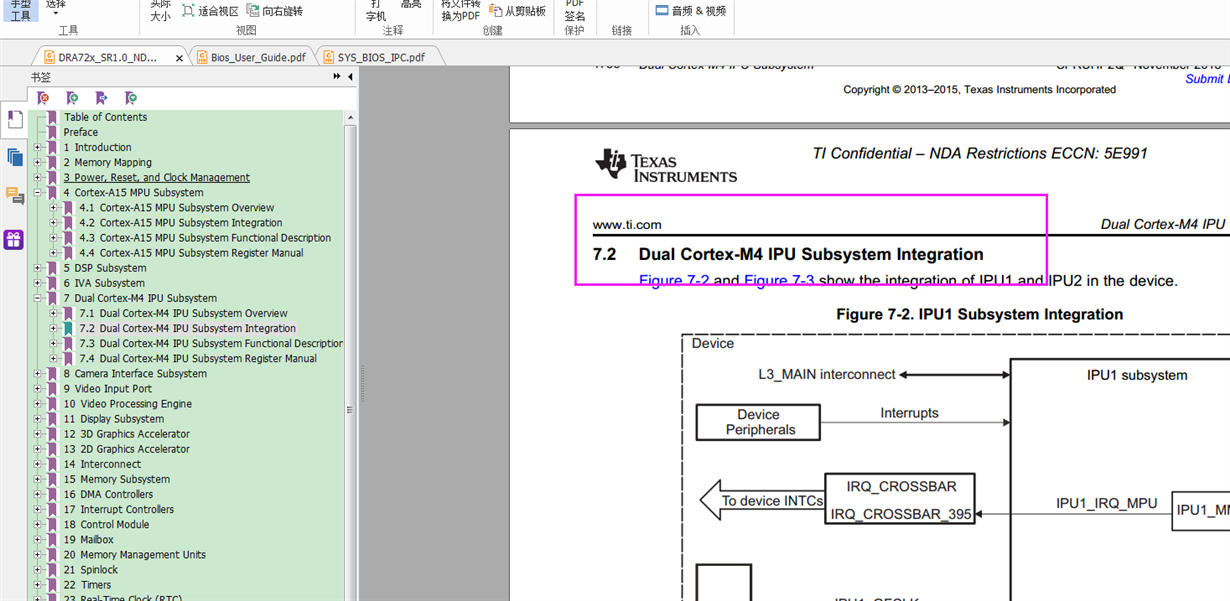The width and height of the screenshot is (1230, 601).
Task: Collapse the 7 Dual Cortex-M4 IPU Subsystem node
Action: tap(38, 298)
